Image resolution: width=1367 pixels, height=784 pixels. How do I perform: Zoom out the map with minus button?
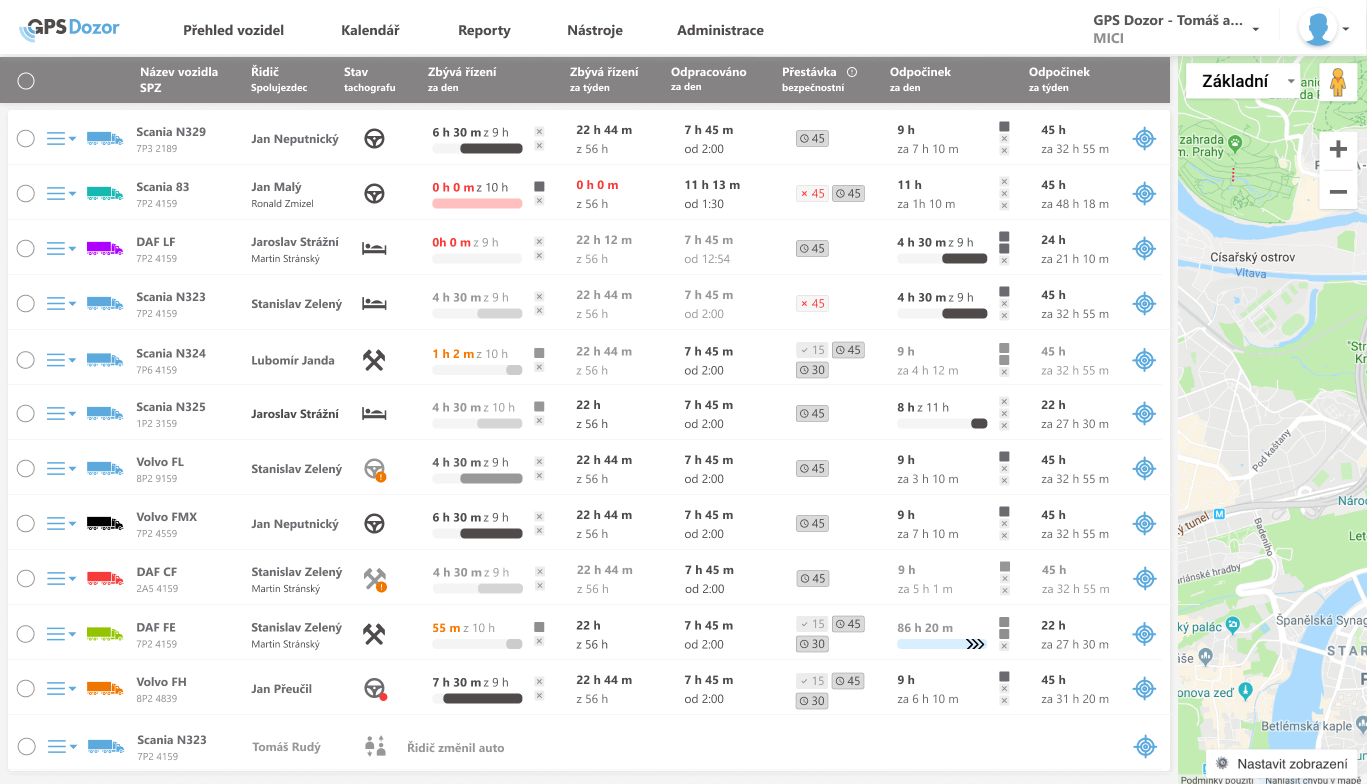pyautogui.click(x=1338, y=191)
